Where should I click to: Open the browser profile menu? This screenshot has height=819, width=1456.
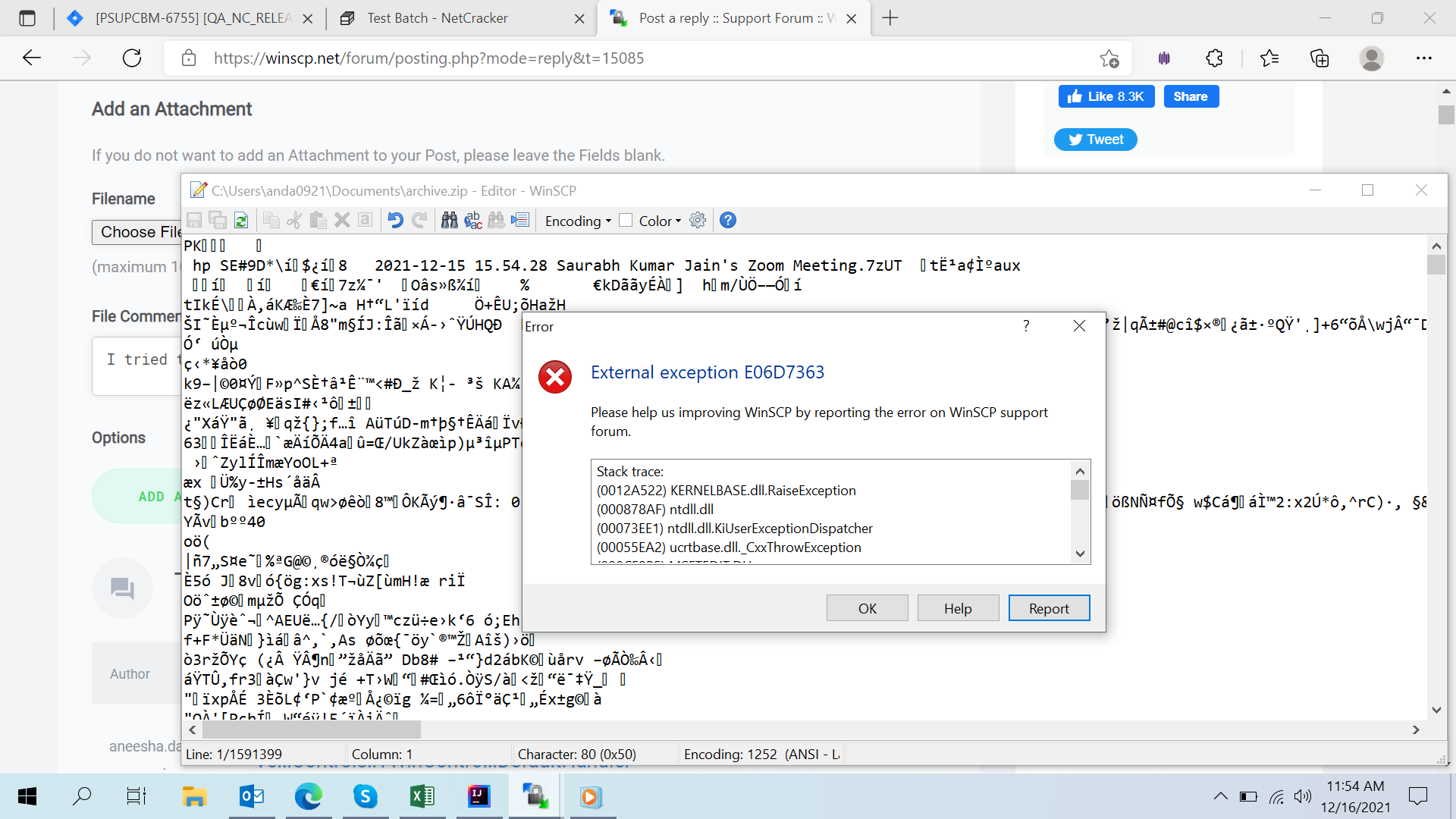pyautogui.click(x=1373, y=58)
